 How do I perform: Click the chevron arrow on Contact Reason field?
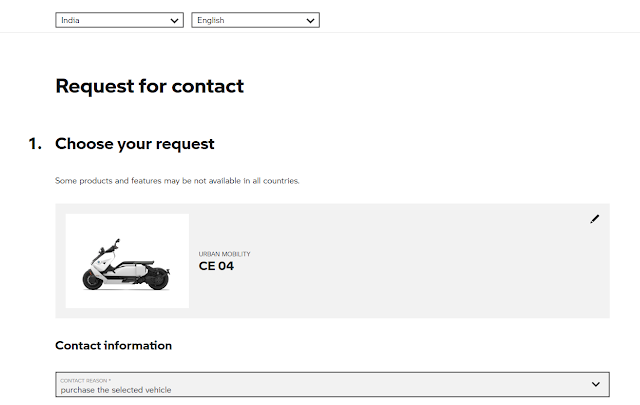pyautogui.click(x=596, y=385)
